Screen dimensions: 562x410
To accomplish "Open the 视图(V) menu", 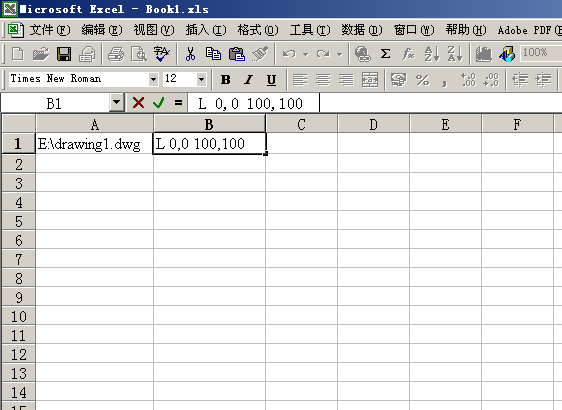I will pyautogui.click(x=154, y=30).
